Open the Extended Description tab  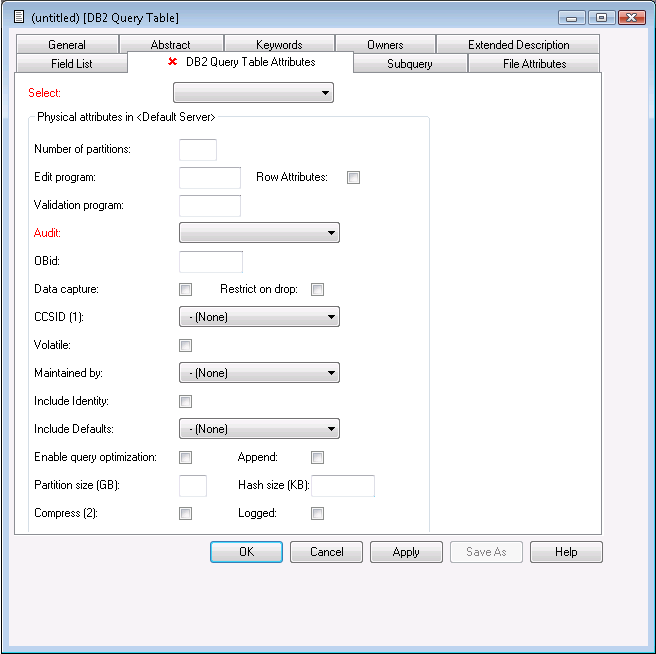pos(518,45)
